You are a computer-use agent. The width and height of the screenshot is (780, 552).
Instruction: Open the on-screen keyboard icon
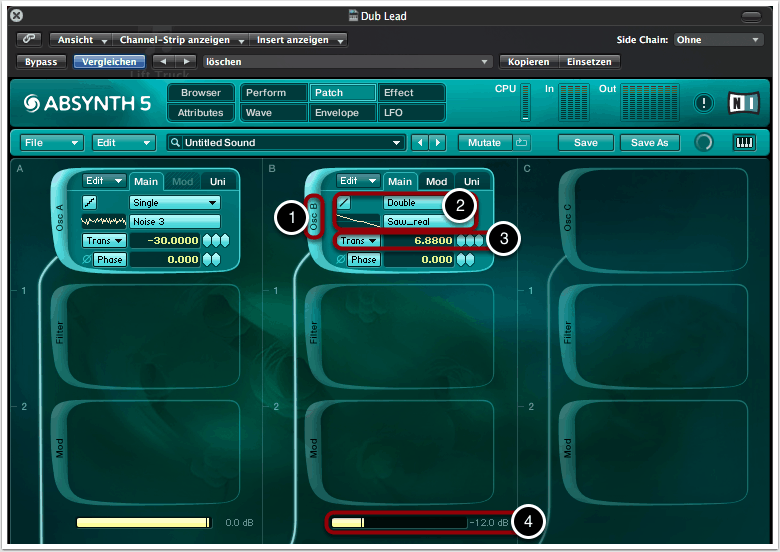pos(745,143)
